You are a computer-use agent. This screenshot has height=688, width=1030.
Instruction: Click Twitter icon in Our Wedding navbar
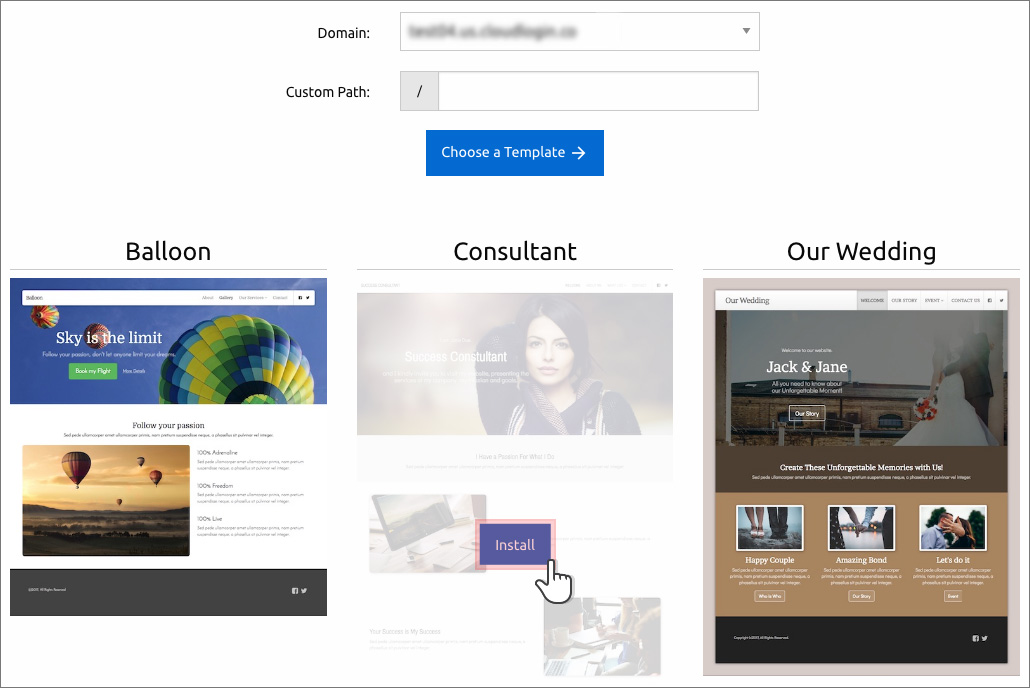tap(1001, 300)
